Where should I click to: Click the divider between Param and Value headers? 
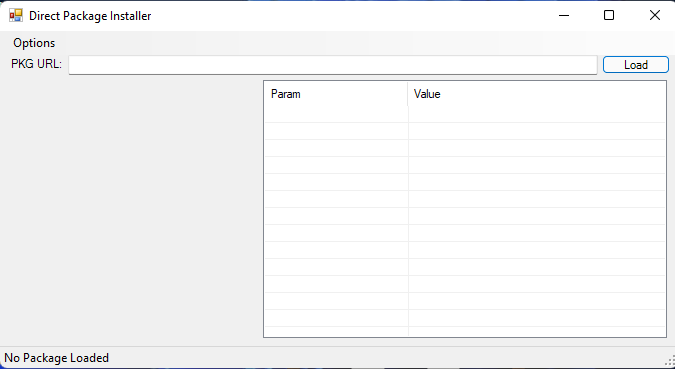(x=408, y=94)
